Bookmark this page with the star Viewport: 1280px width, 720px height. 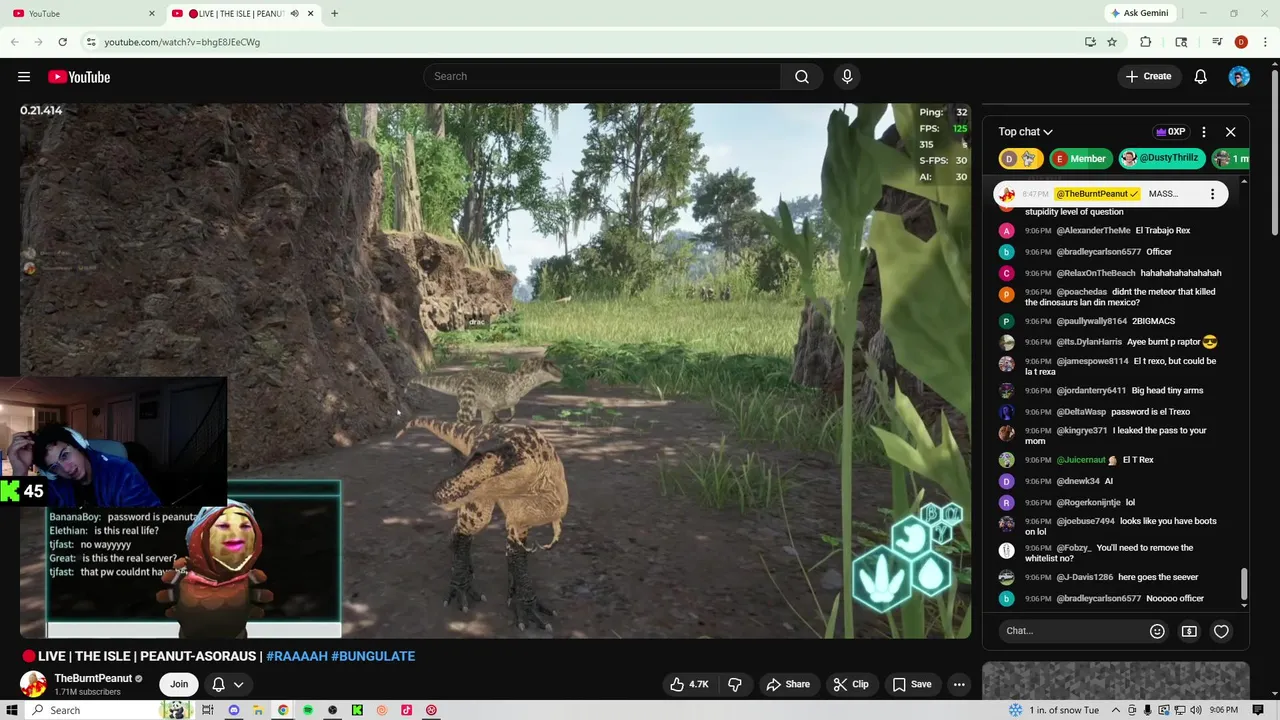pyautogui.click(x=1112, y=42)
